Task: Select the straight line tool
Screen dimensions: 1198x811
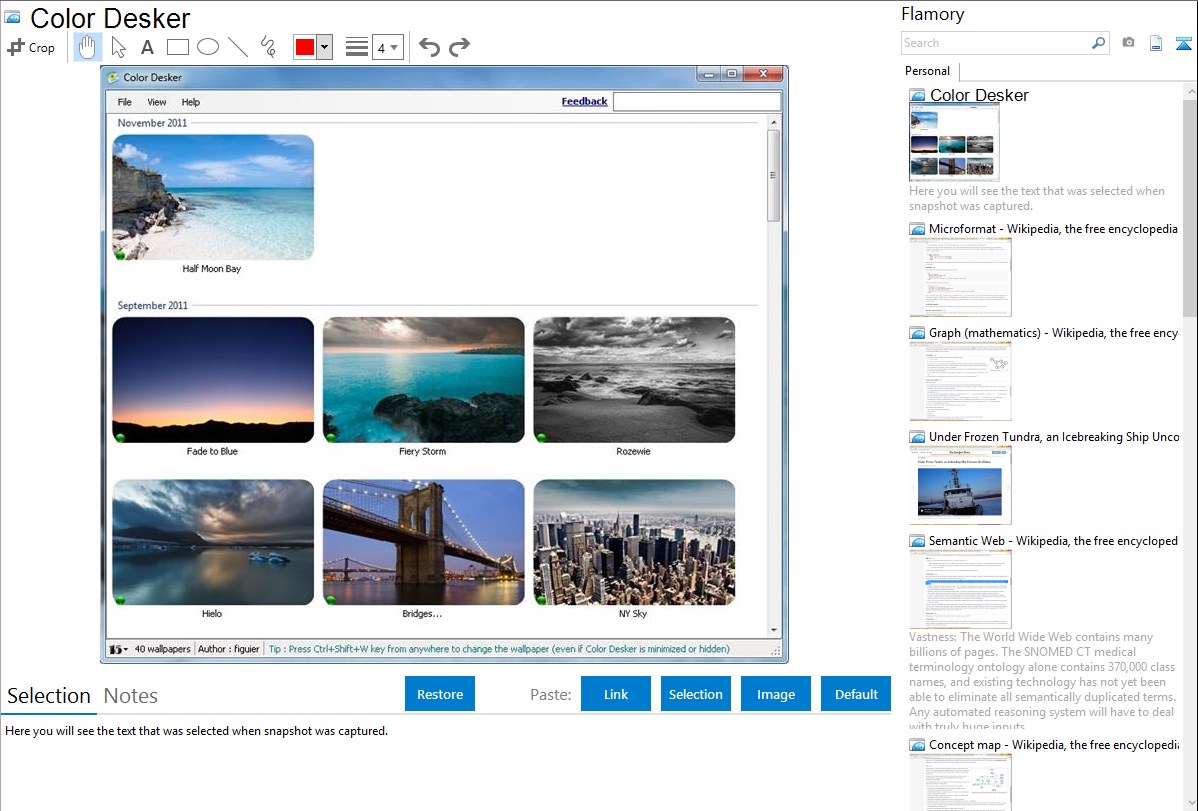Action: pos(238,47)
